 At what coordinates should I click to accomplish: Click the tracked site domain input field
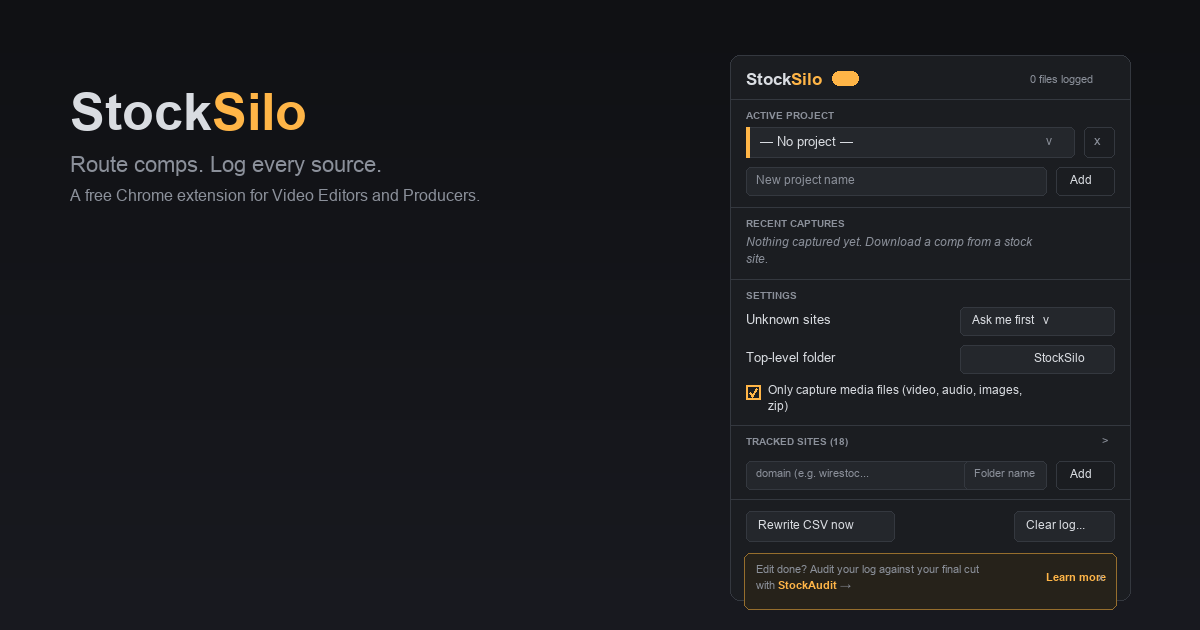pyautogui.click(x=855, y=475)
